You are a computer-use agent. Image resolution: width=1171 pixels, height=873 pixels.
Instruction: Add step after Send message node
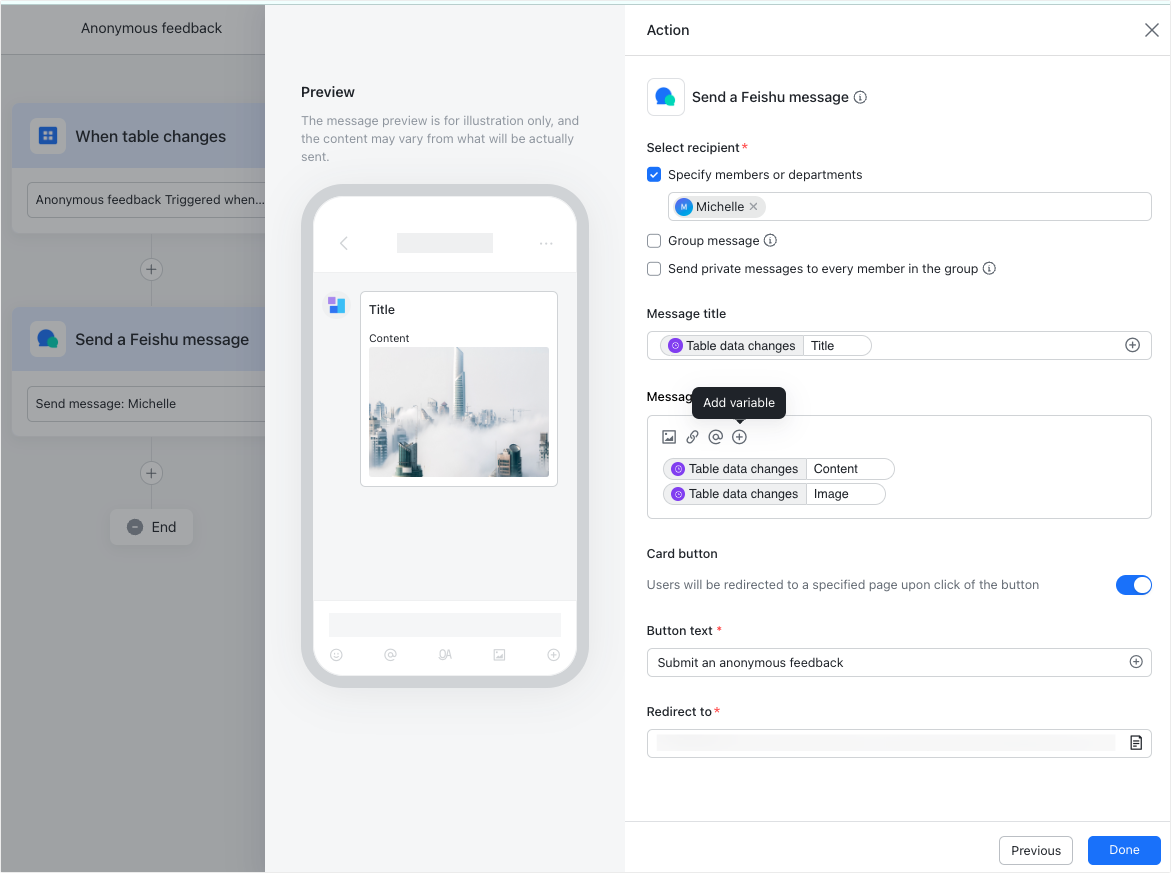[x=151, y=473]
